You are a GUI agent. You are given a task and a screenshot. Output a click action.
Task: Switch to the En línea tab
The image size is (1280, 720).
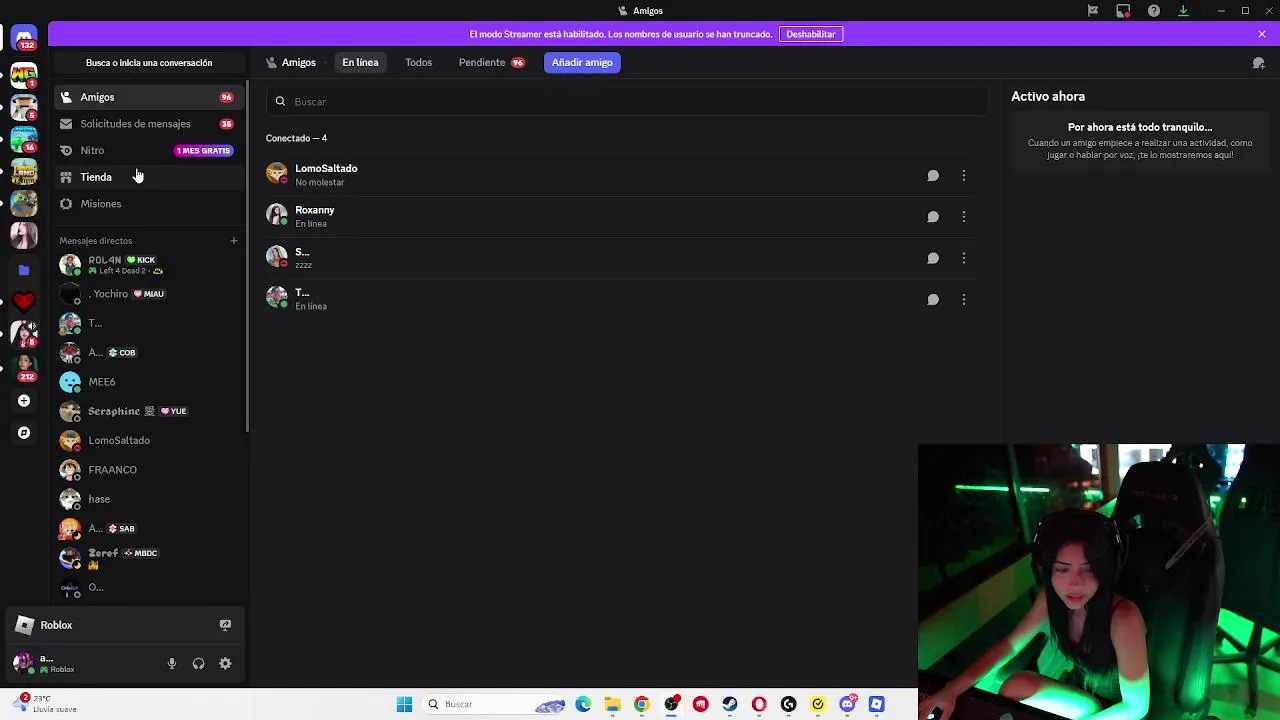[360, 62]
